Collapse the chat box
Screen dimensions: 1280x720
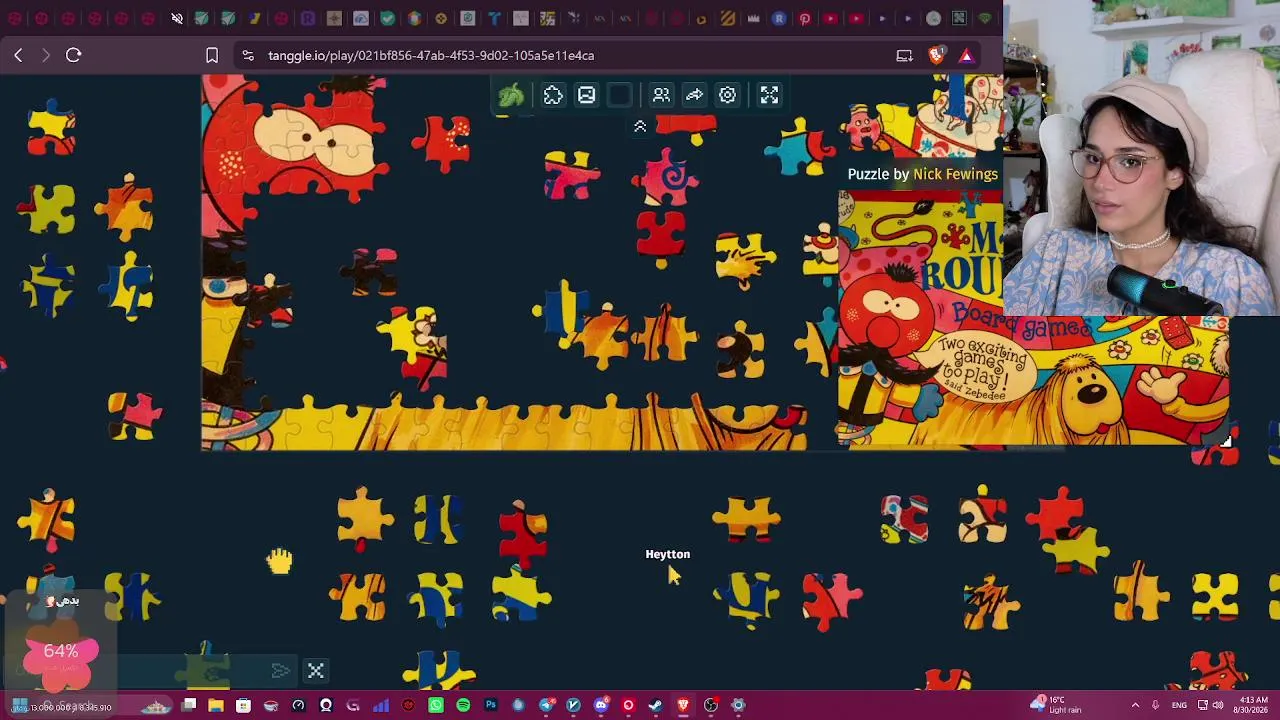tap(316, 671)
